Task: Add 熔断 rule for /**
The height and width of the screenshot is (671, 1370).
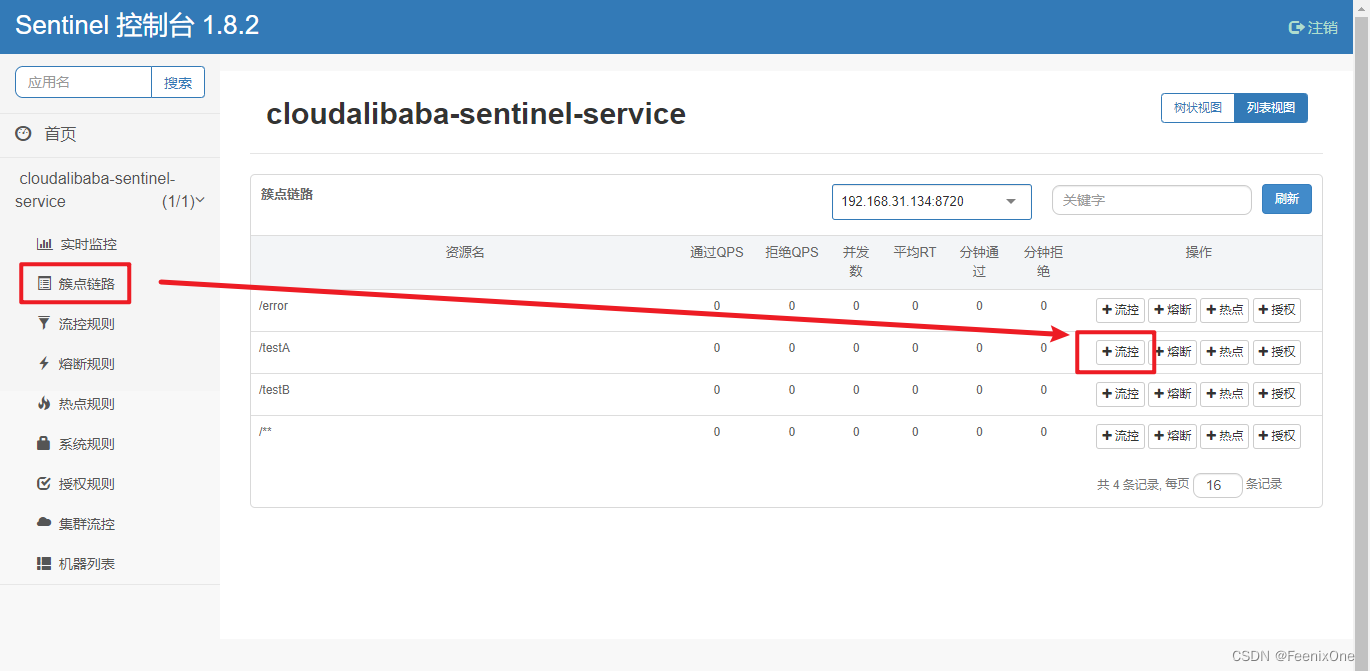Action: click(x=1172, y=436)
